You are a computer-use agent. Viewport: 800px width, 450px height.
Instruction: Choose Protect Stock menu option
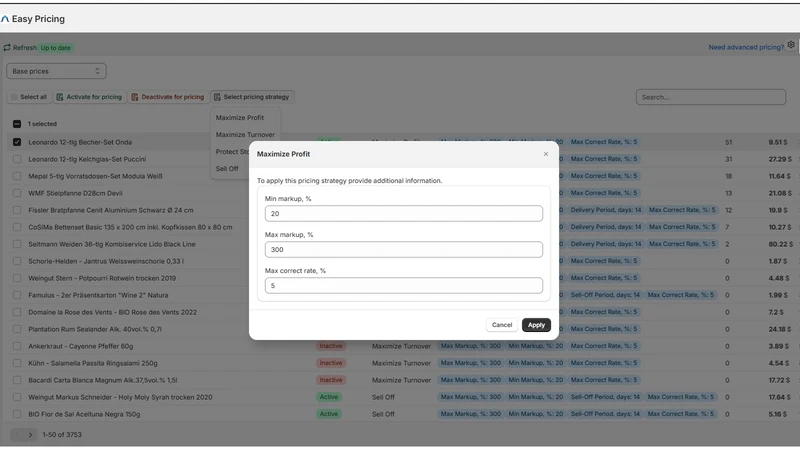point(232,152)
